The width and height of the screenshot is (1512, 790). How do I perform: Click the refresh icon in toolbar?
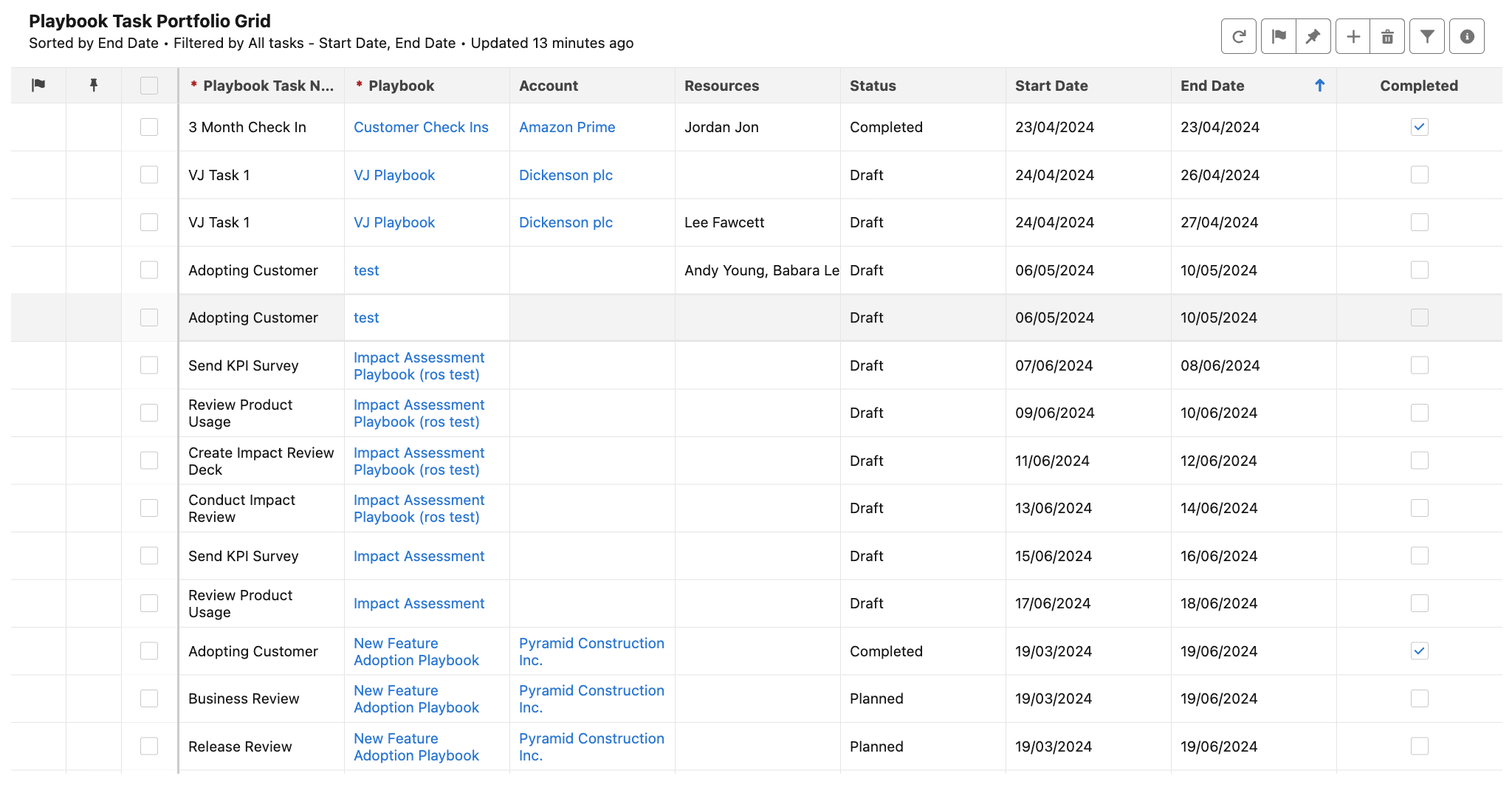1239,36
